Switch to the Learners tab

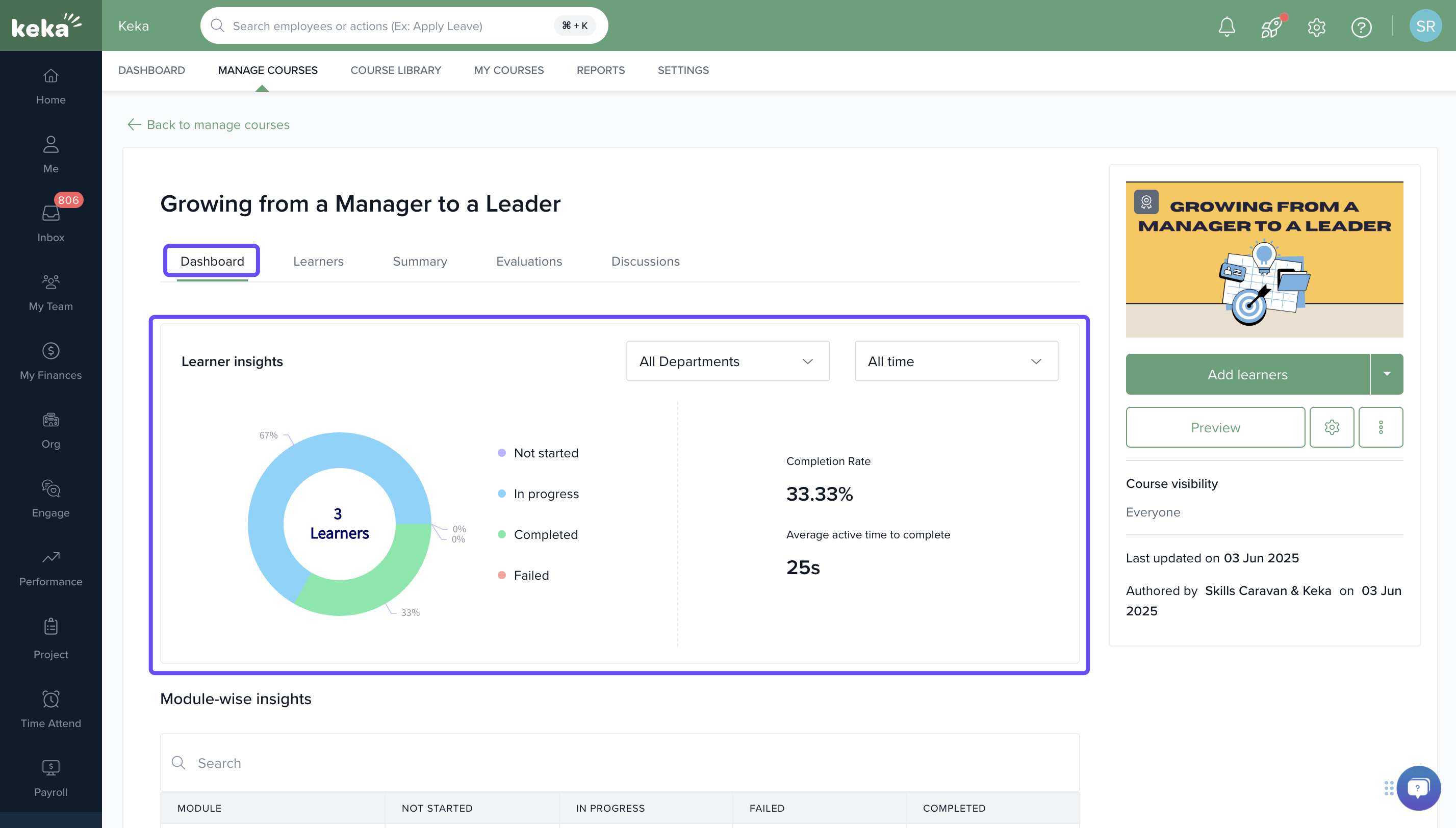pyautogui.click(x=318, y=261)
